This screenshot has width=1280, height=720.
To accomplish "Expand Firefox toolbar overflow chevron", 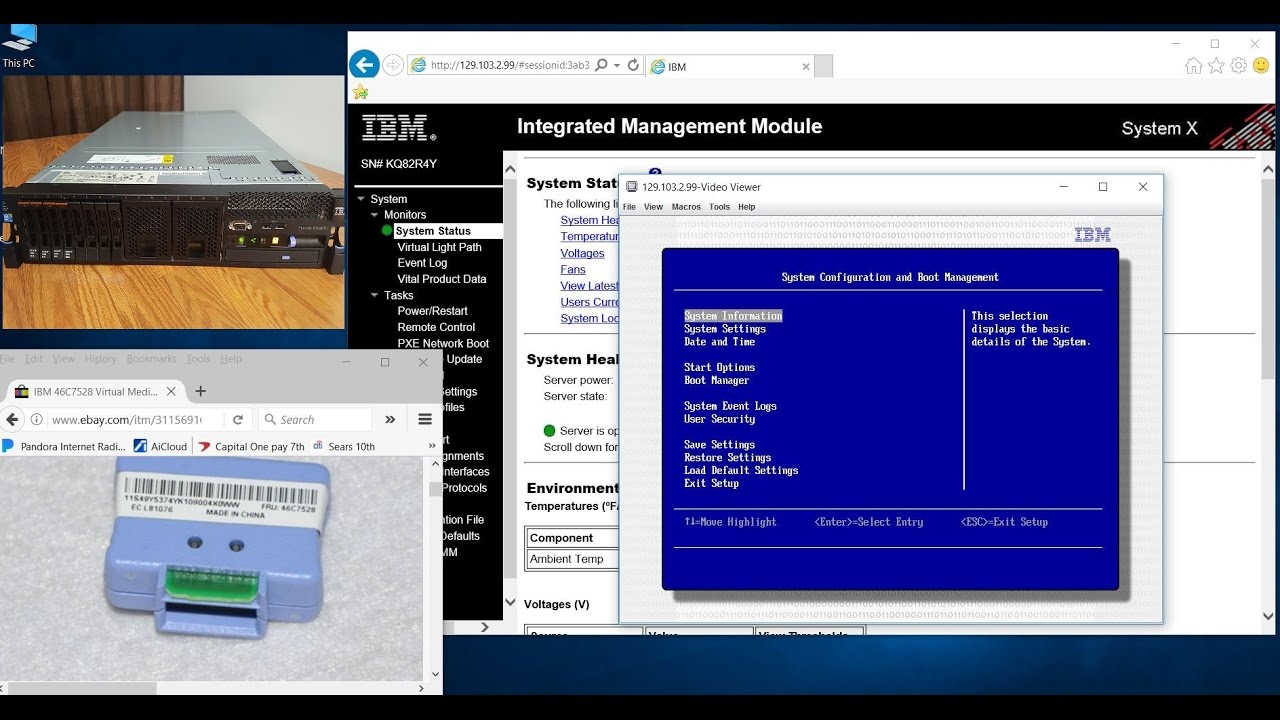I will coord(390,420).
